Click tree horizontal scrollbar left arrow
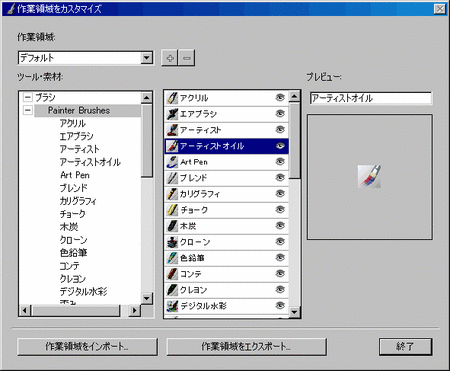 click(24, 310)
